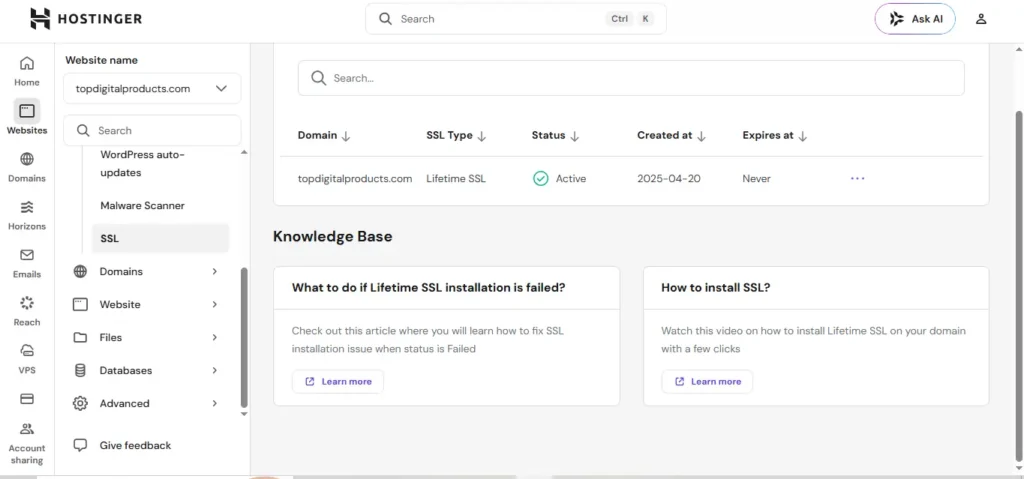Click the user profile icon
Screen dimensions: 1024x479
pos(980,19)
